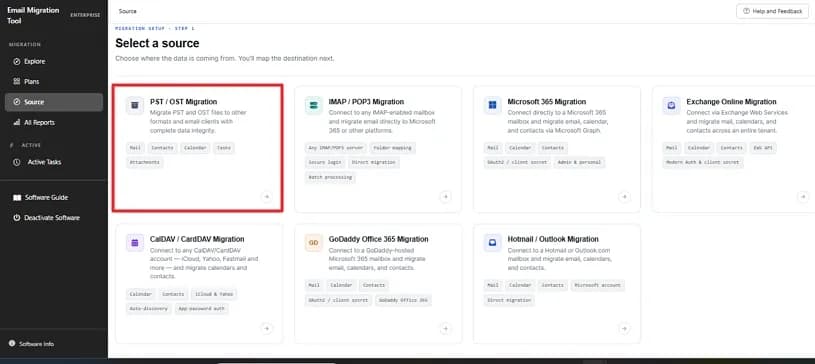
Task: Click the Exchange Online Migration icon
Action: [x=672, y=105]
